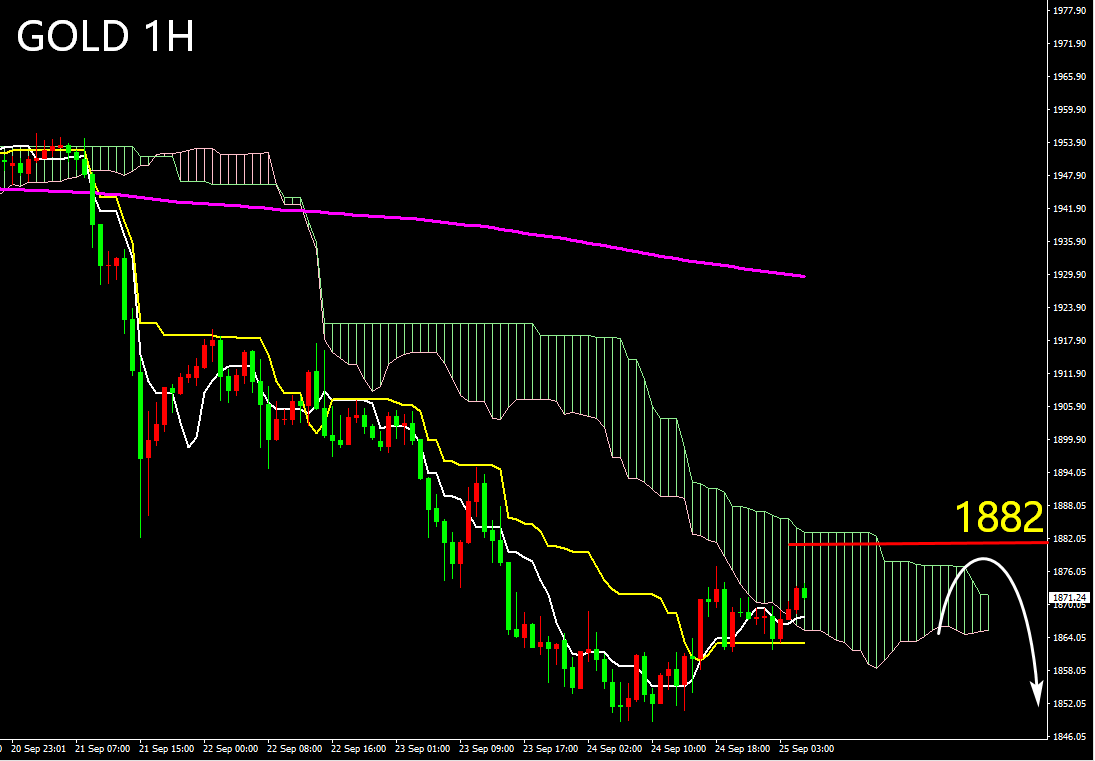Click the GOLD 1H chart title

click(x=105, y=38)
